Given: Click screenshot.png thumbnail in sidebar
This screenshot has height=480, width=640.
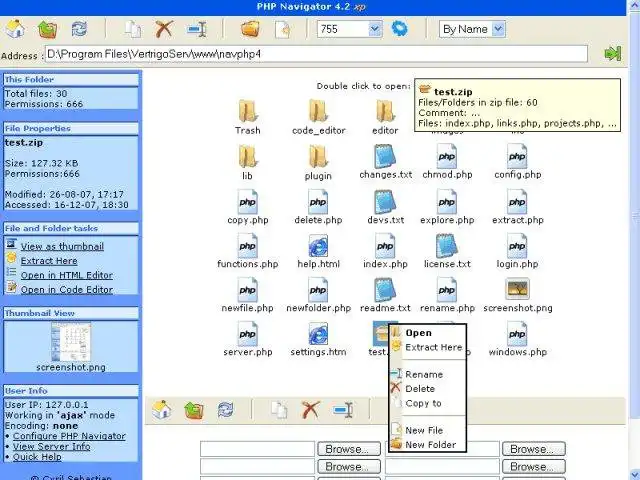Looking at the screenshot, I should pos(71,342).
